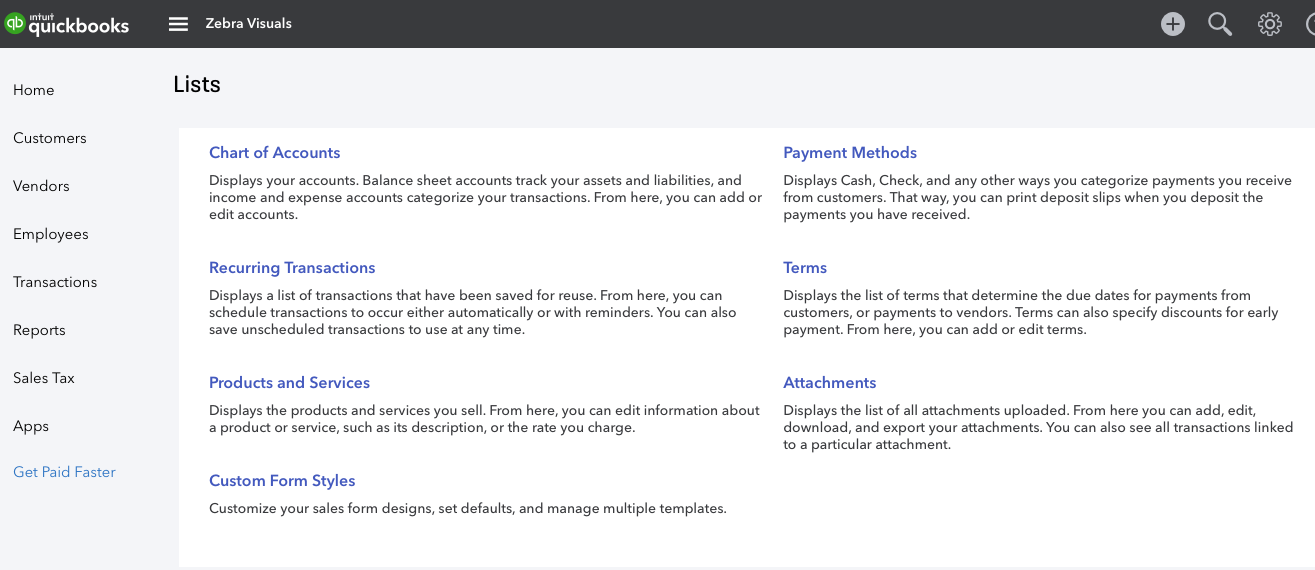
Task: Click the Get Paid Faster link
Action: [x=65, y=472]
